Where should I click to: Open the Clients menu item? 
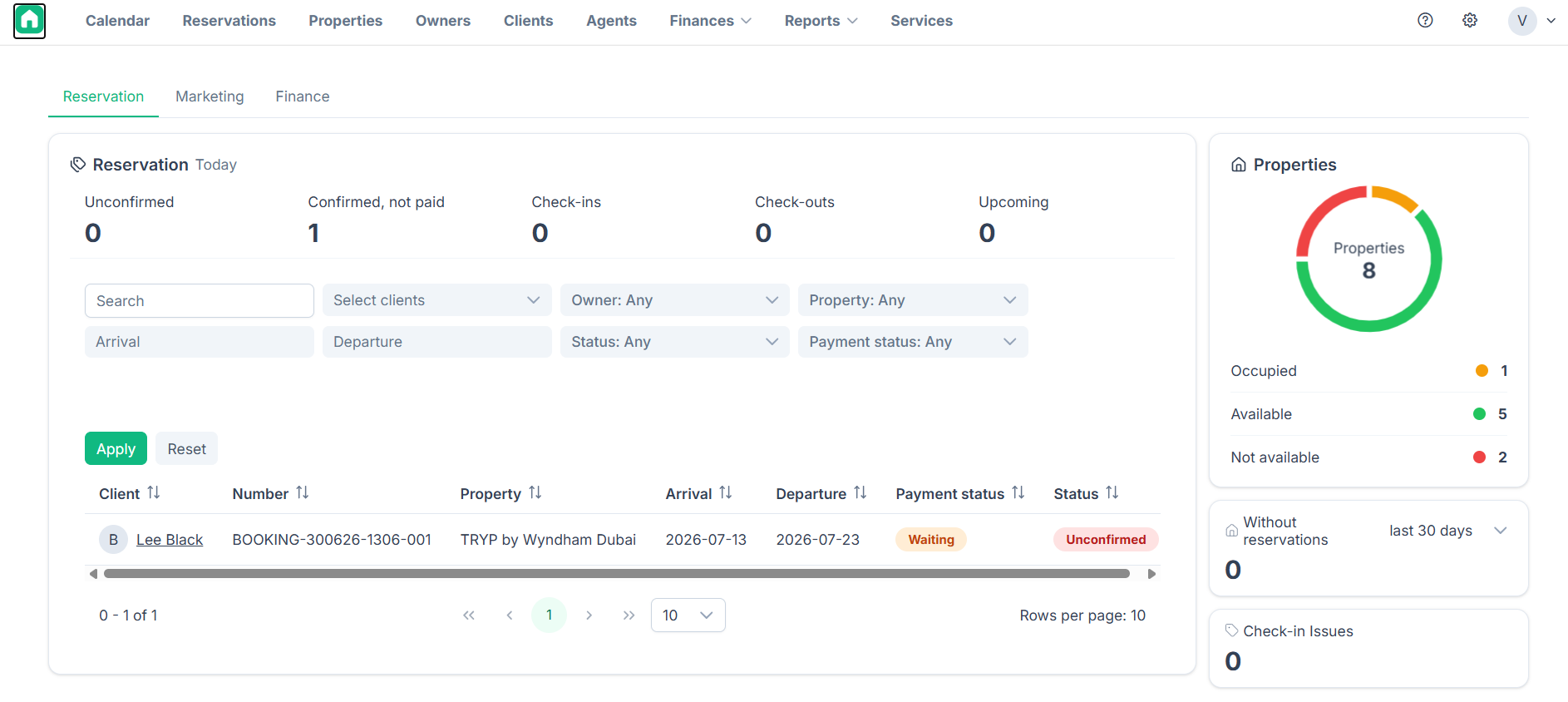528,21
